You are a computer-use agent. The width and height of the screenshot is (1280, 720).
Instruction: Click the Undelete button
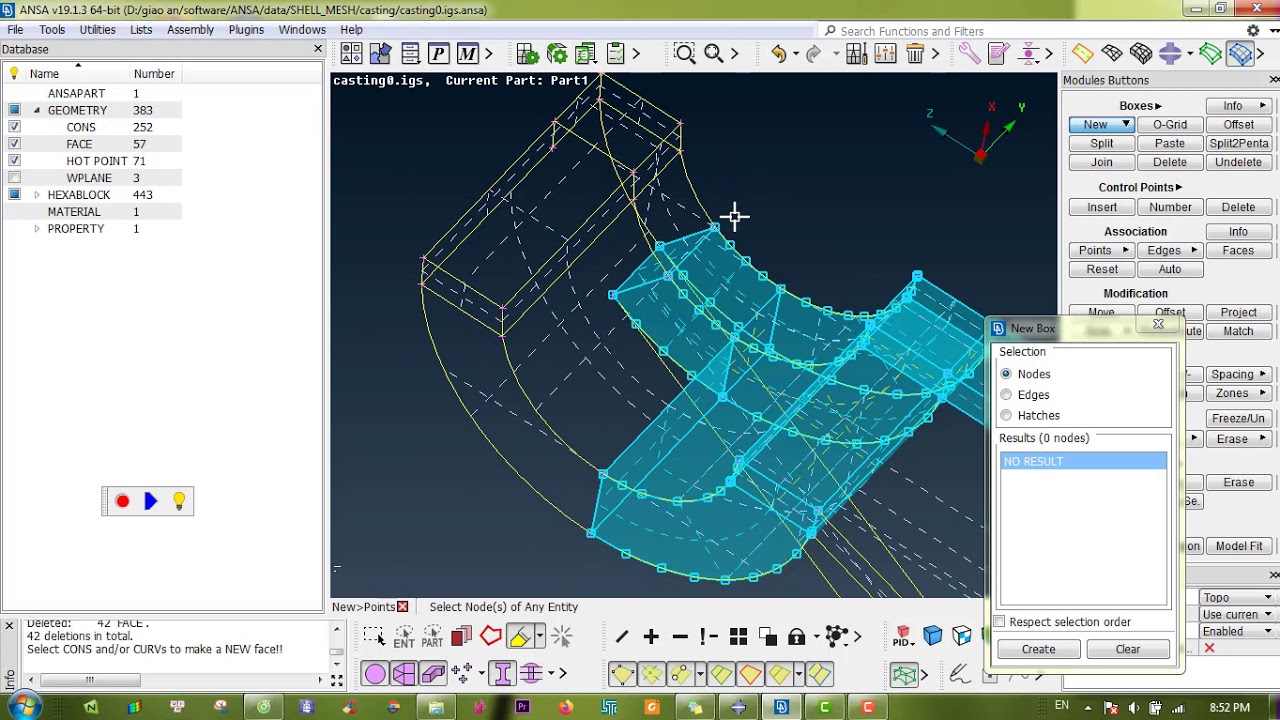click(1238, 162)
